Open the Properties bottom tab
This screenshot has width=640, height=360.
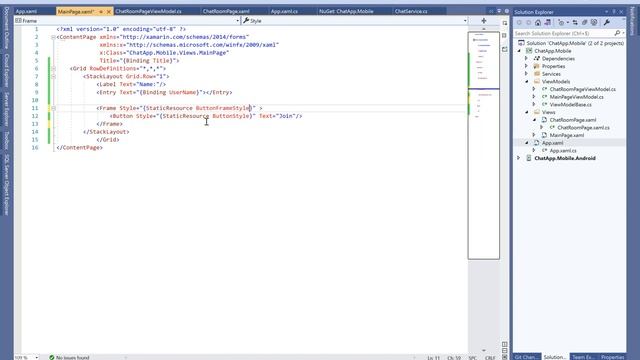[612, 357]
